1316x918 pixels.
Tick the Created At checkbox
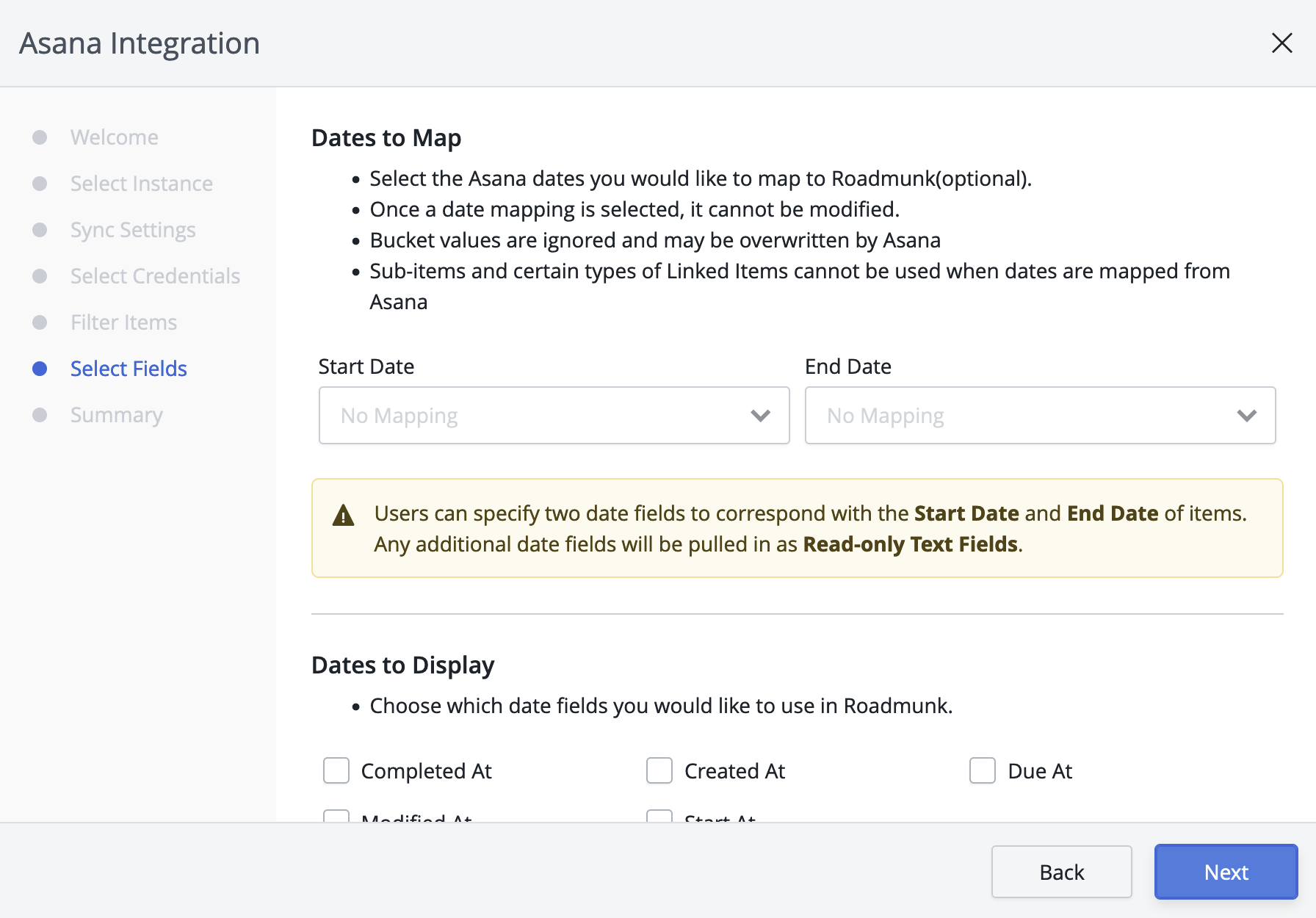(x=659, y=771)
